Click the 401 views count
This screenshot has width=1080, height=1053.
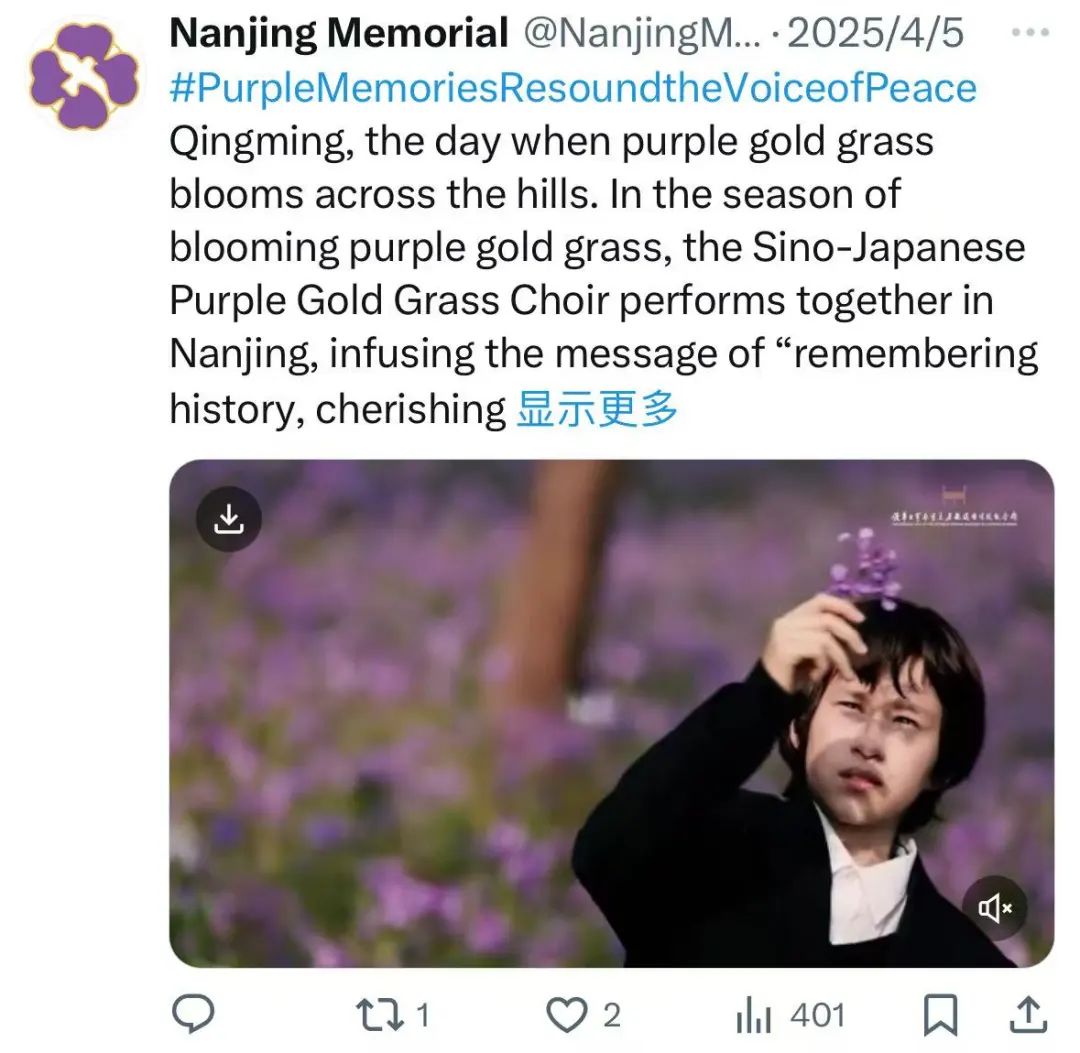click(817, 1016)
